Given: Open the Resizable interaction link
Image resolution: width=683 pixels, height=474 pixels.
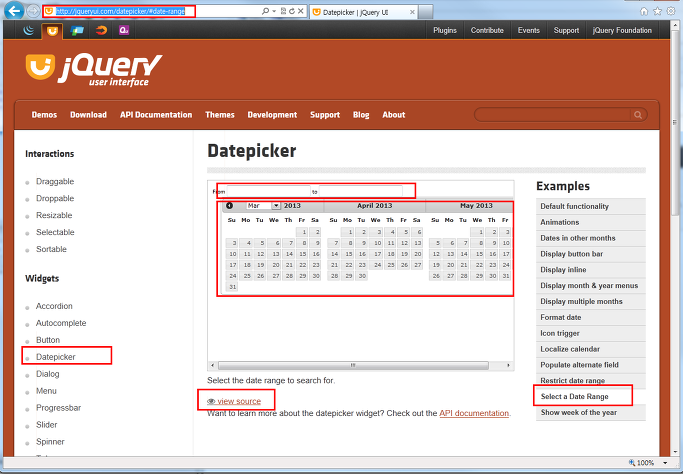Looking at the screenshot, I should point(54,215).
